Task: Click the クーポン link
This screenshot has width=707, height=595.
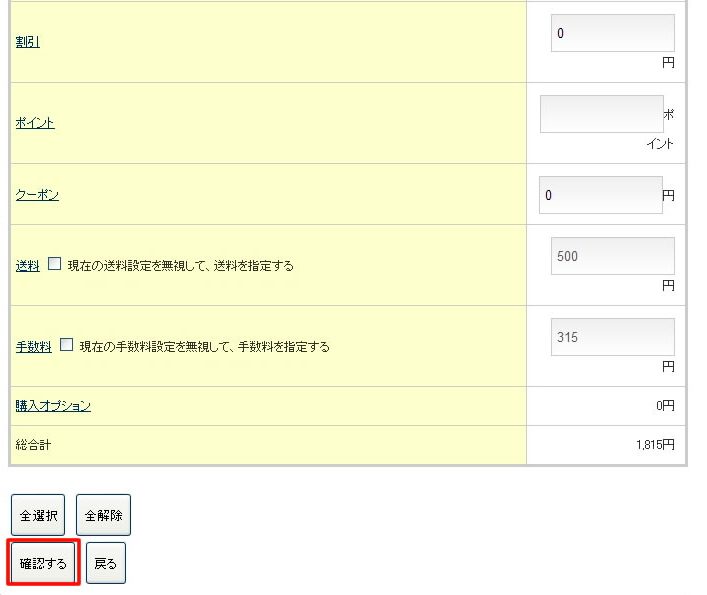Action: 37,195
